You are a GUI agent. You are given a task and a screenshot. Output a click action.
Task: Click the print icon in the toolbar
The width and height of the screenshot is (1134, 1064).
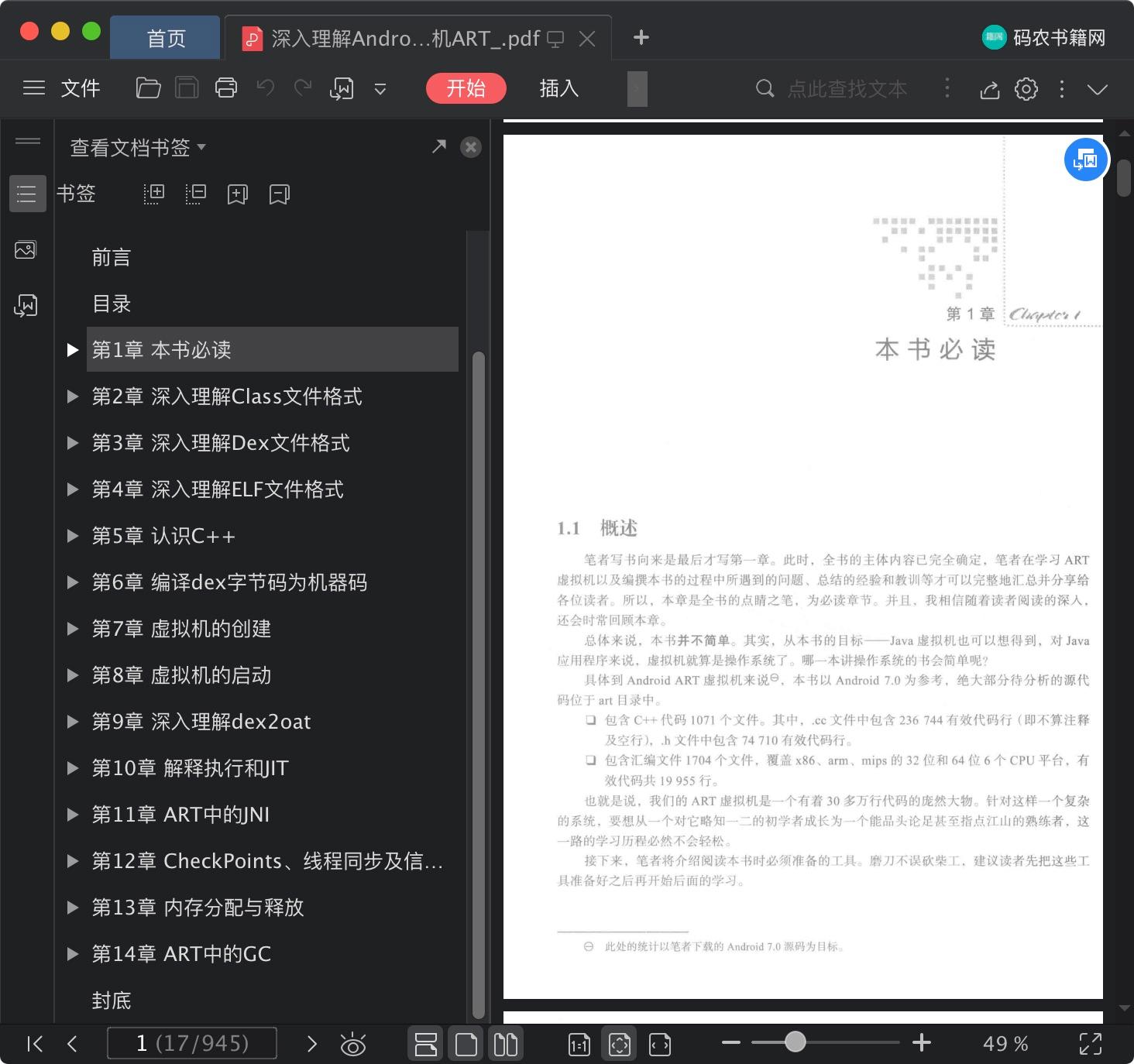[226, 88]
